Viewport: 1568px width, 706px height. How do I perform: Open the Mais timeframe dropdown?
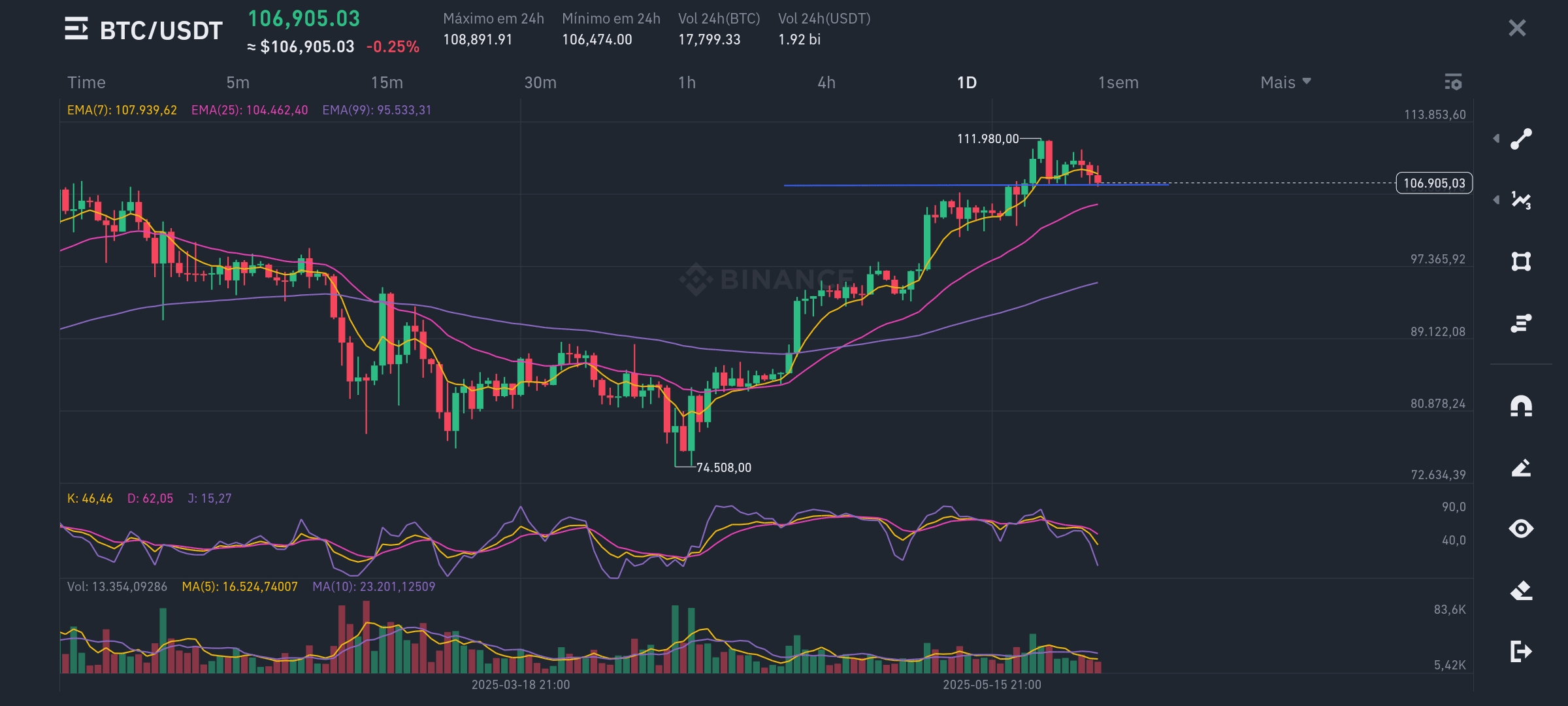[1285, 82]
